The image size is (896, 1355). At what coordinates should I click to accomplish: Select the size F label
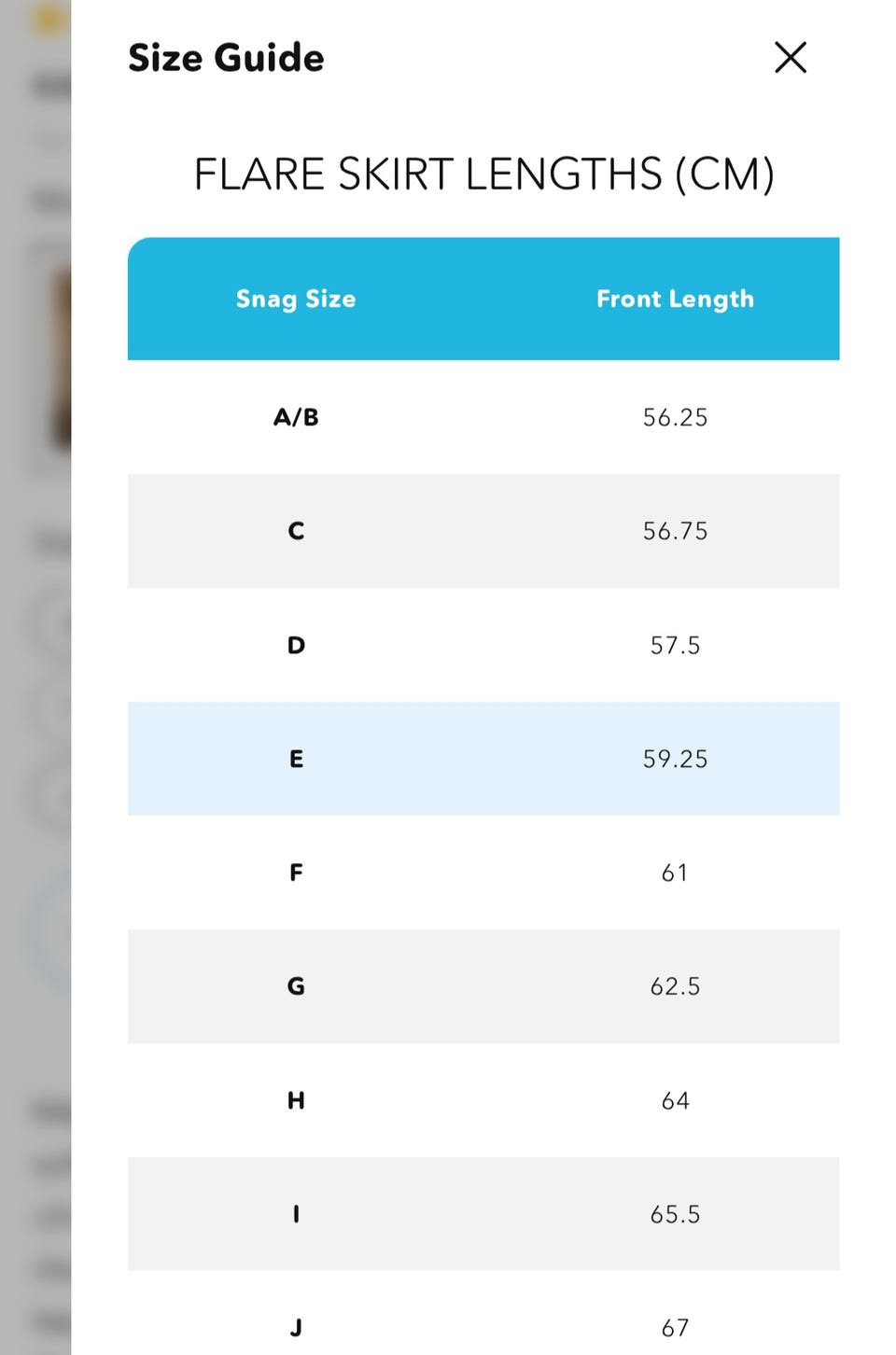[x=296, y=873]
